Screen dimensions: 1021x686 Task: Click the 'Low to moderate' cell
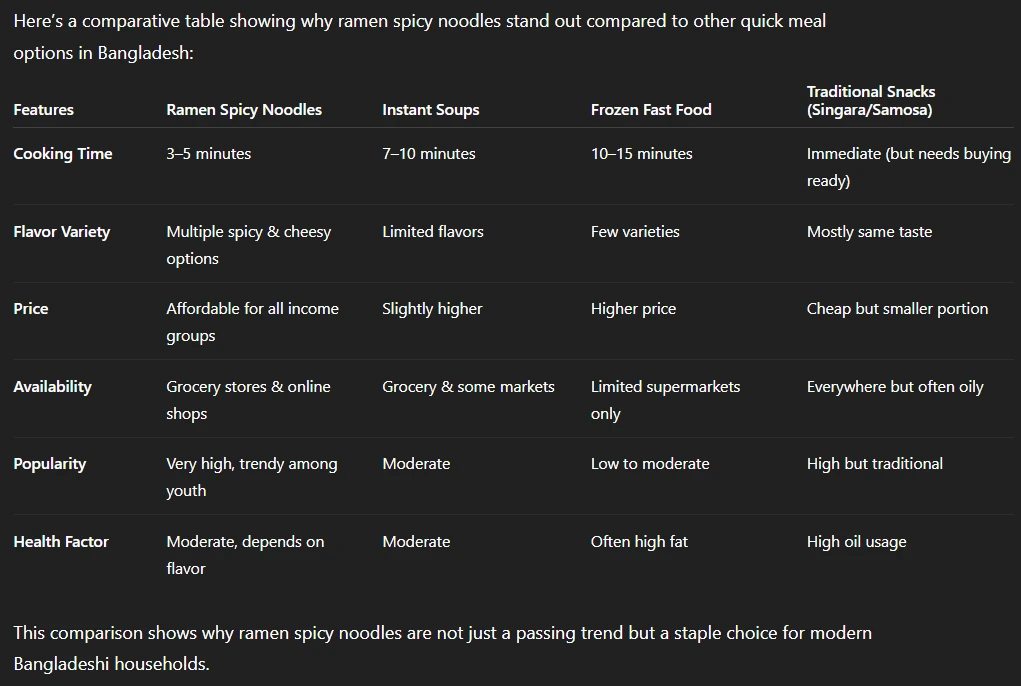(650, 464)
